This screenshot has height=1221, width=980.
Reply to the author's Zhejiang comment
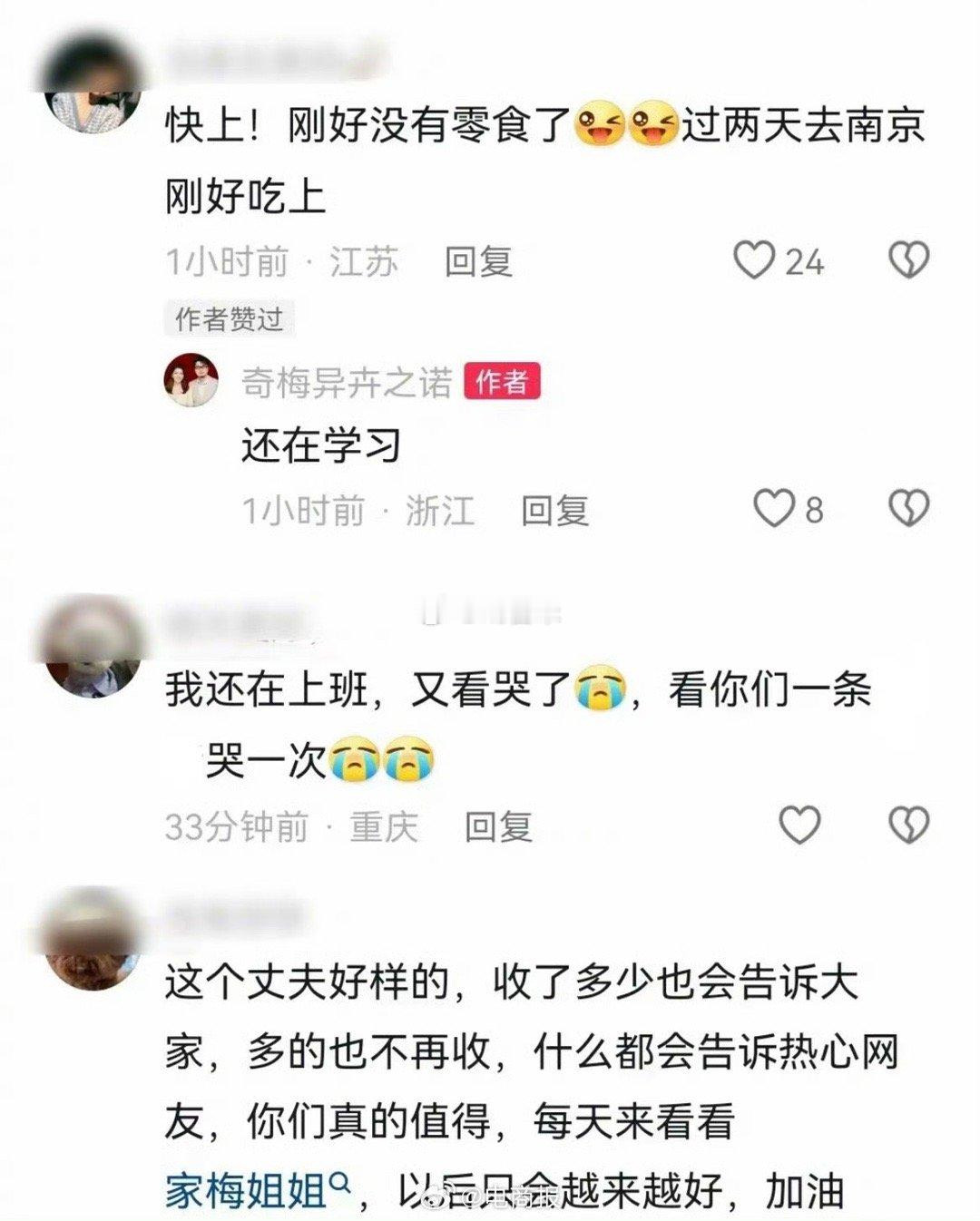click(554, 511)
